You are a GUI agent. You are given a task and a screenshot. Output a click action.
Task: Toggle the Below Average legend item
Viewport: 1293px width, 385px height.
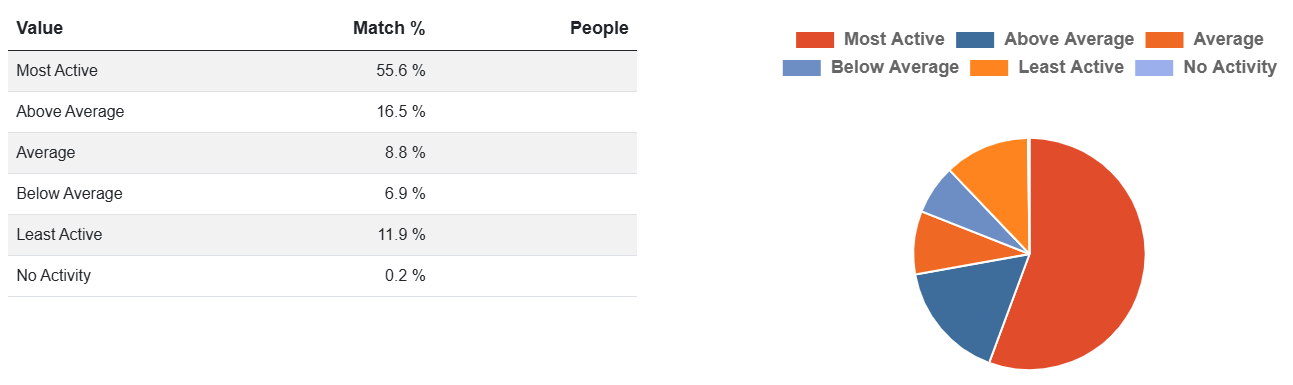pyautogui.click(x=870, y=68)
